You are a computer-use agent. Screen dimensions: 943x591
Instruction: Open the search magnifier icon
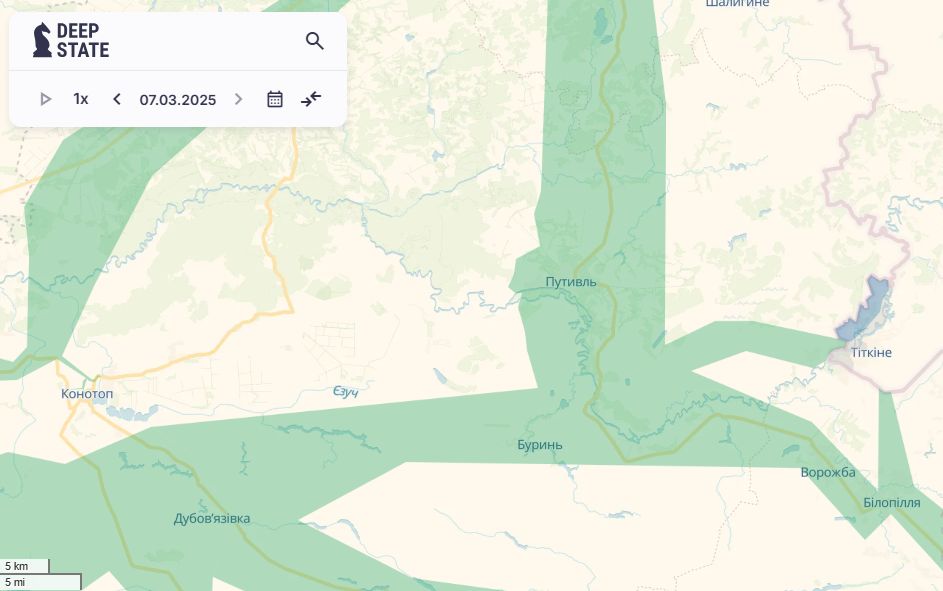click(315, 41)
